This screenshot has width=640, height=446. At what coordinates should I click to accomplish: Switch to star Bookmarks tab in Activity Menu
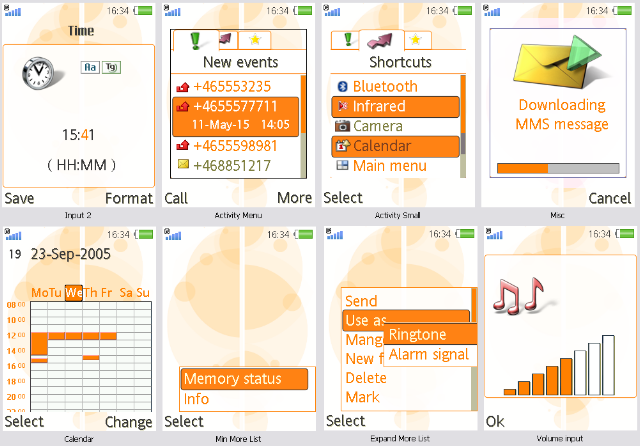(x=255, y=40)
